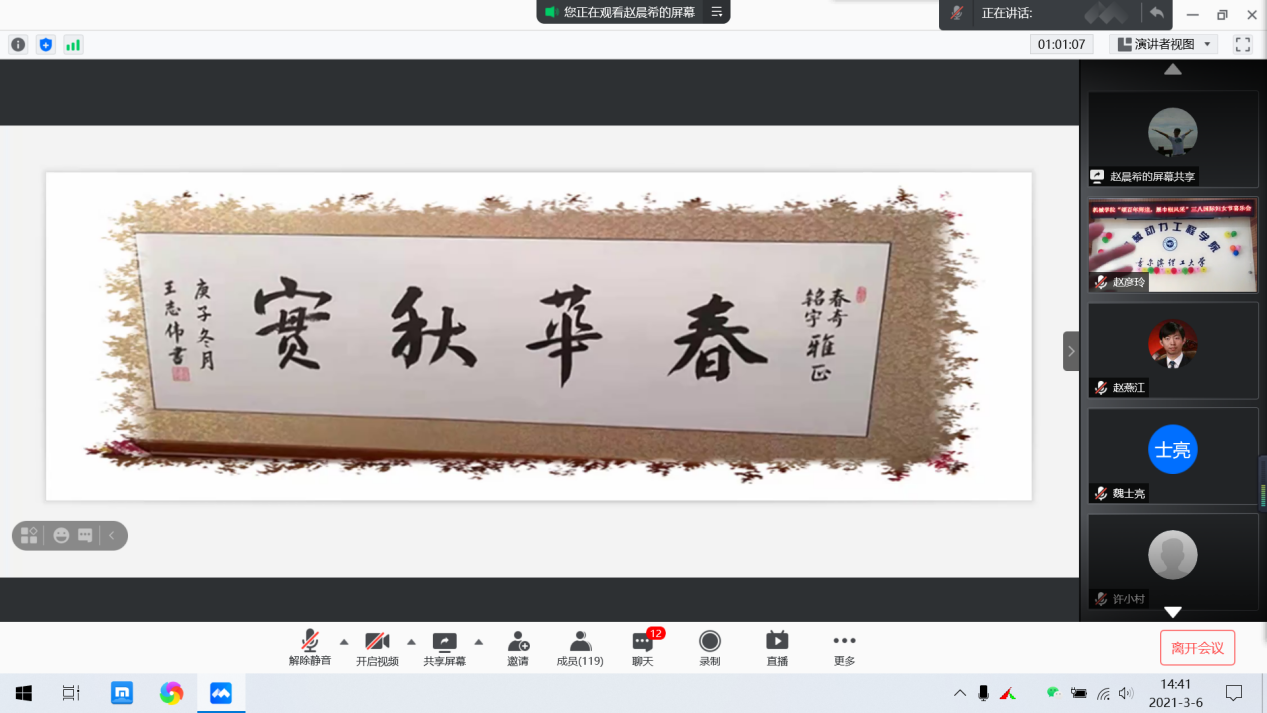
Task: Enter fullscreen mode with the fullscreen icon
Action: pyautogui.click(x=1243, y=44)
